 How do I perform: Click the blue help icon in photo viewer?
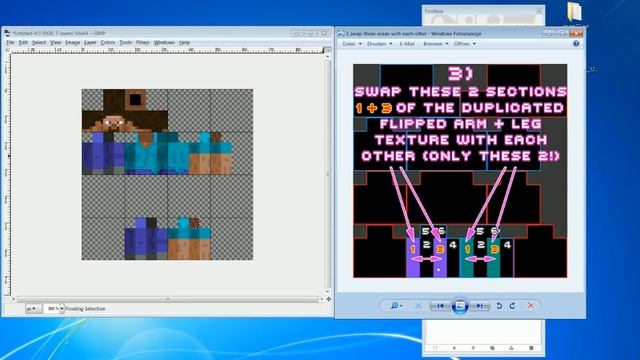click(x=576, y=44)
